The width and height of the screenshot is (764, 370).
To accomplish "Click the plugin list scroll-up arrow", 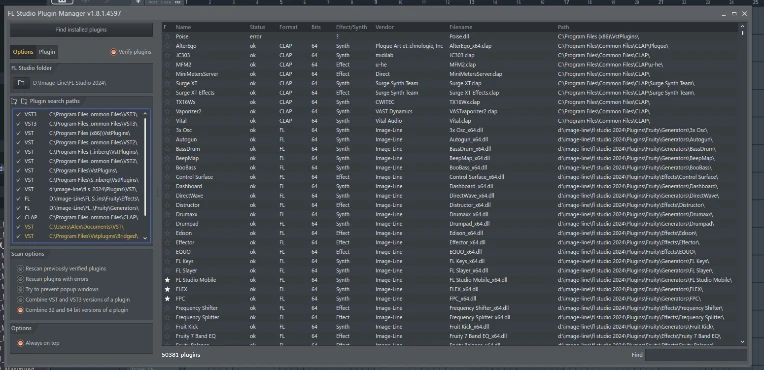I will 742,26.
